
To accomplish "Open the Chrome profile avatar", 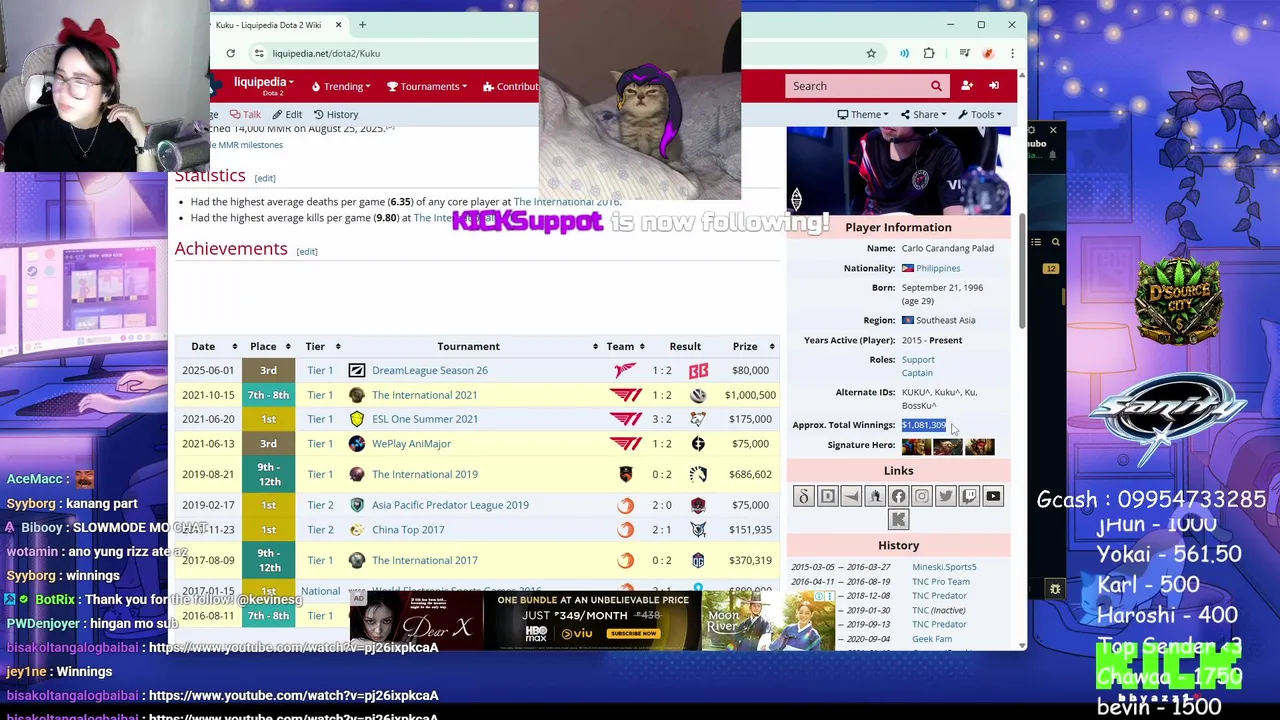I will (x=988, y=53).
